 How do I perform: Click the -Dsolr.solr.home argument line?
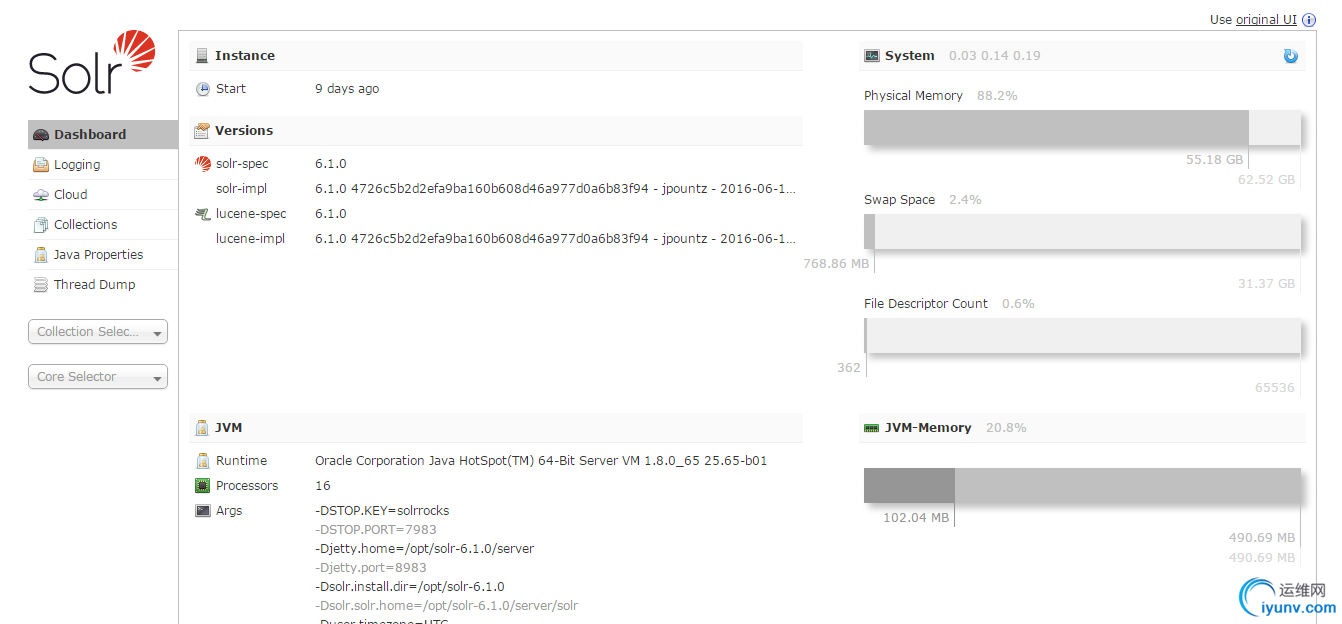[x=446, y=606]
